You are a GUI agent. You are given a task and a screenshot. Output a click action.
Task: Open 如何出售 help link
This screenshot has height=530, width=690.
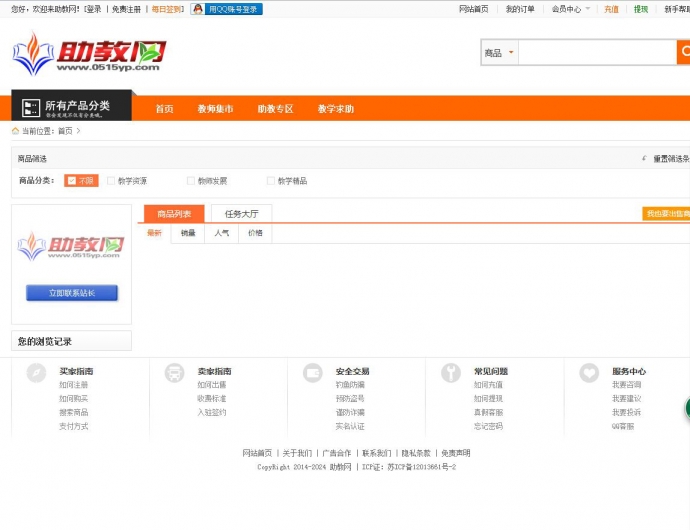(x=212, y=385)
